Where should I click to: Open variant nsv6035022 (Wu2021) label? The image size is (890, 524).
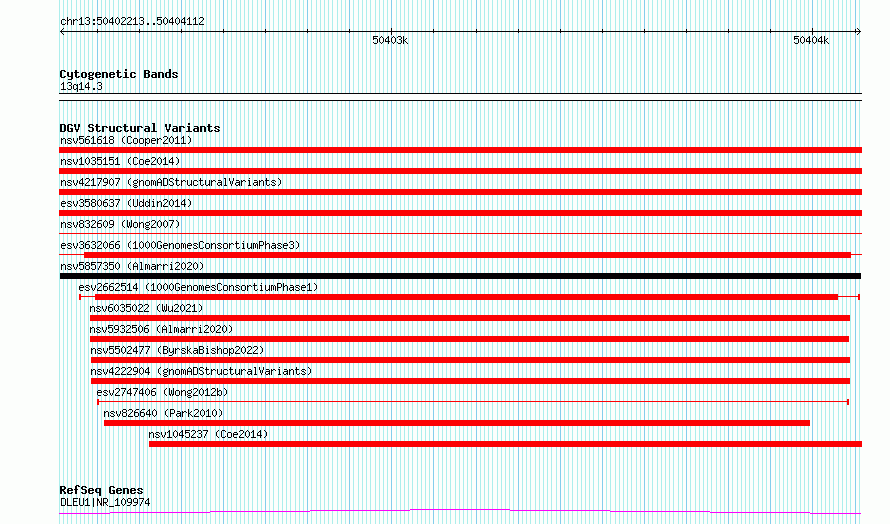point(146,308)
